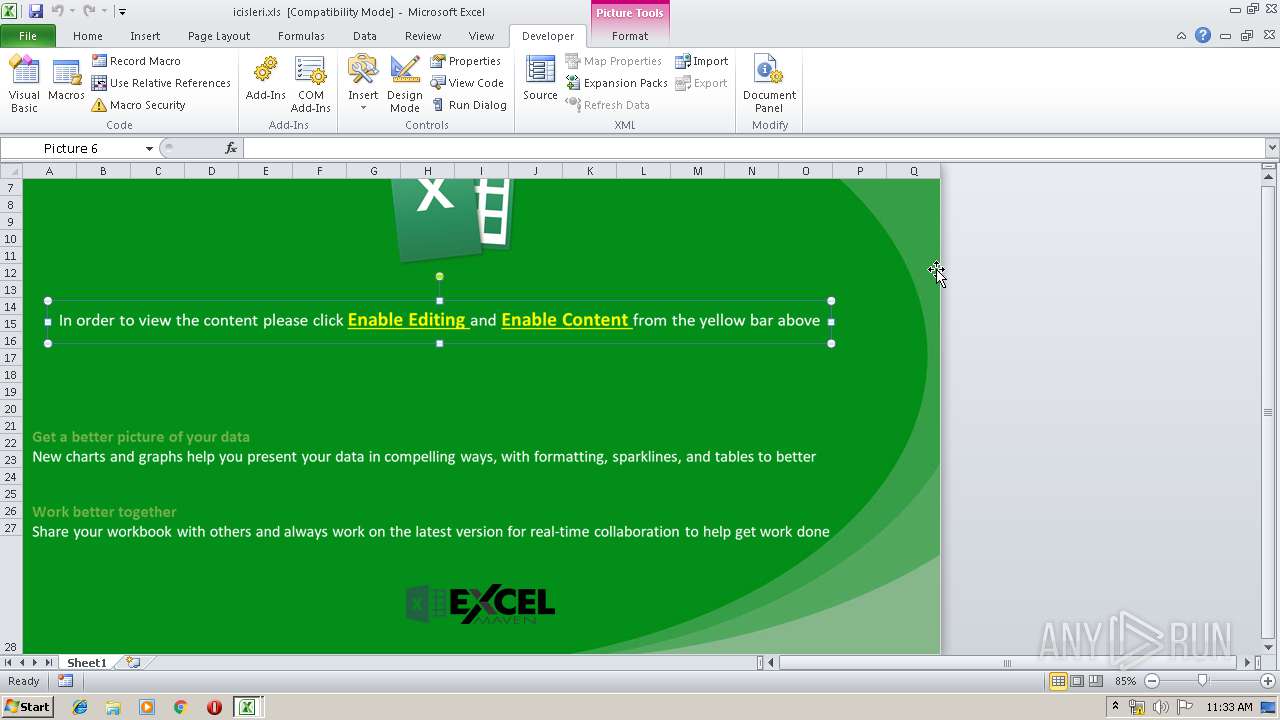1280x720 pixels.
Task: Click the macro recording status bar icon
Action: (x=66, y=681)
